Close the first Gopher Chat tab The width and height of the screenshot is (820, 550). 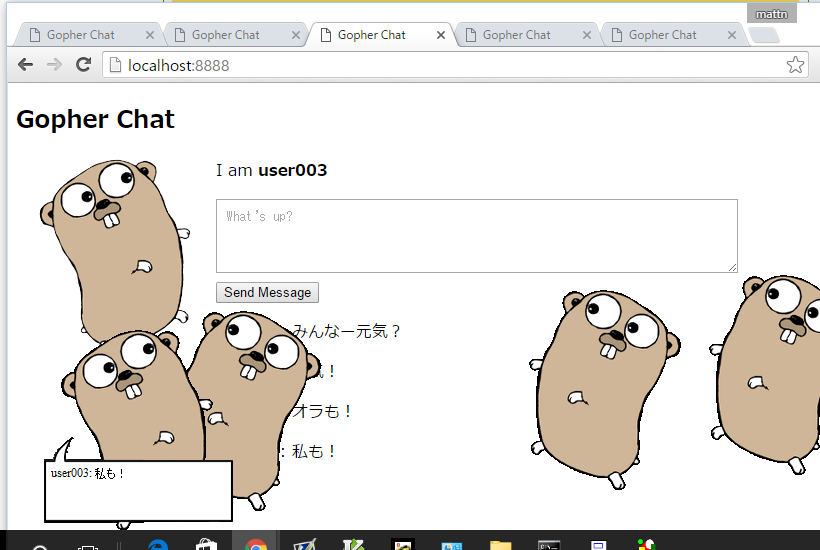click(150, 35)
